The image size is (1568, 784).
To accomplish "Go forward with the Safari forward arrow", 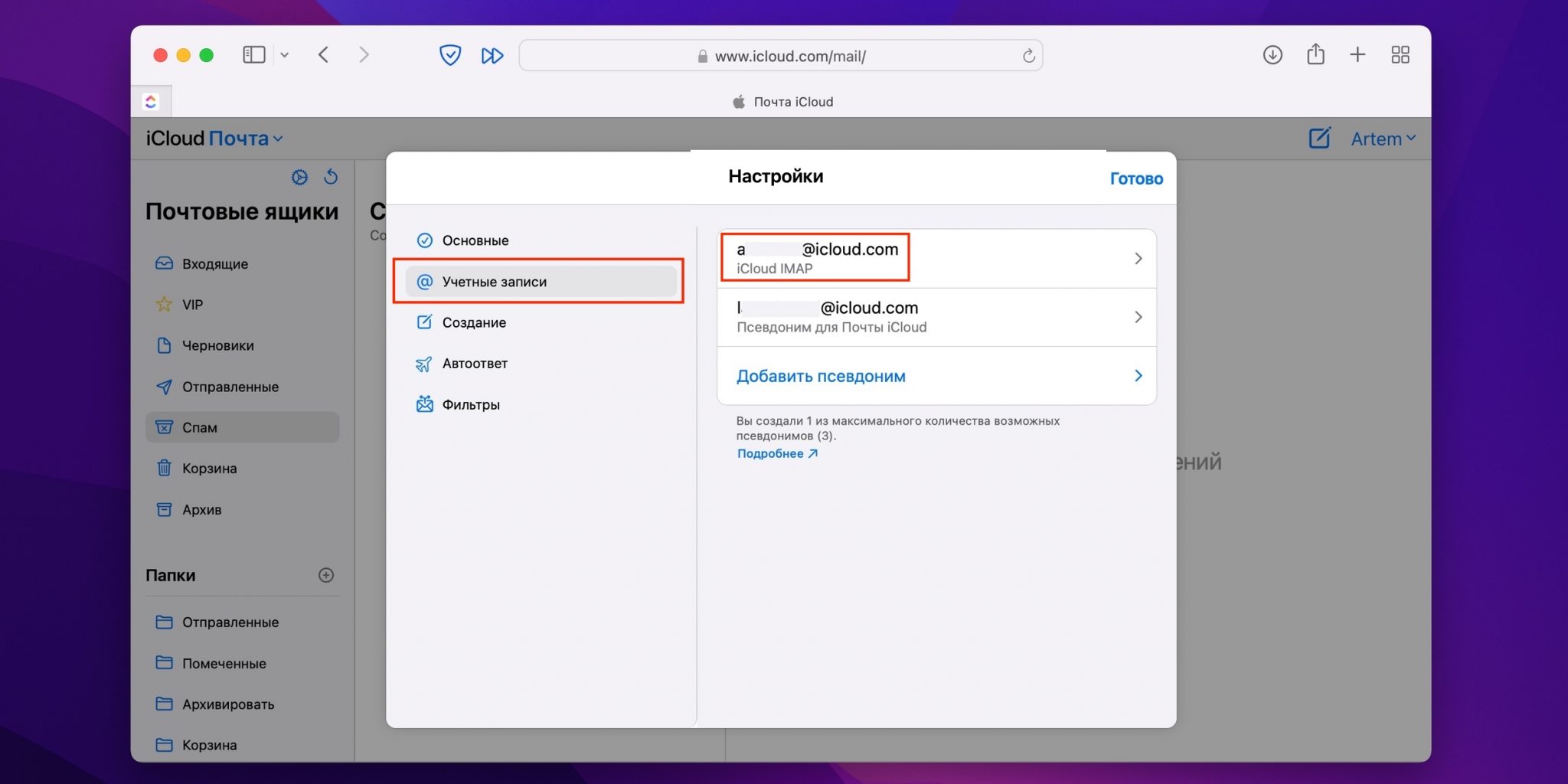I will tap(364, 55).
